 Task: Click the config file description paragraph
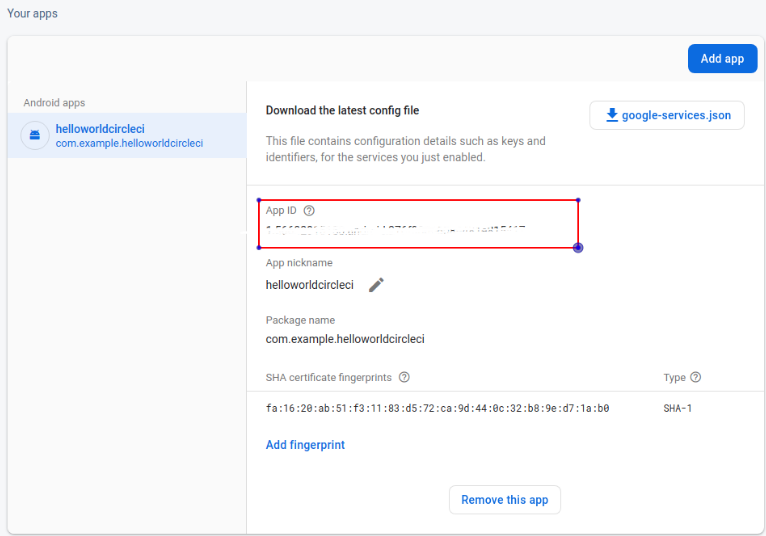tap(405, 149)
